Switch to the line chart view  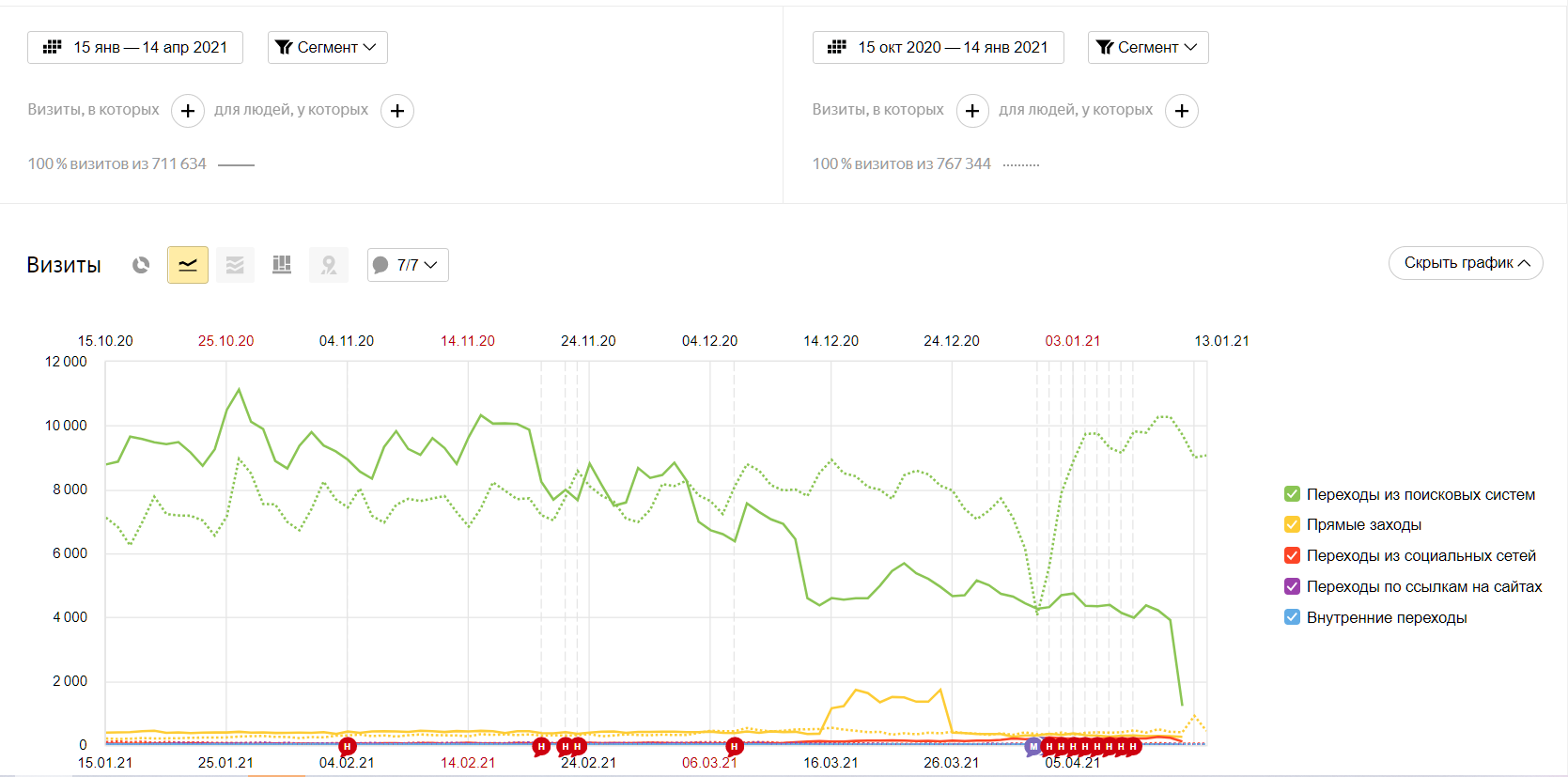188,265
